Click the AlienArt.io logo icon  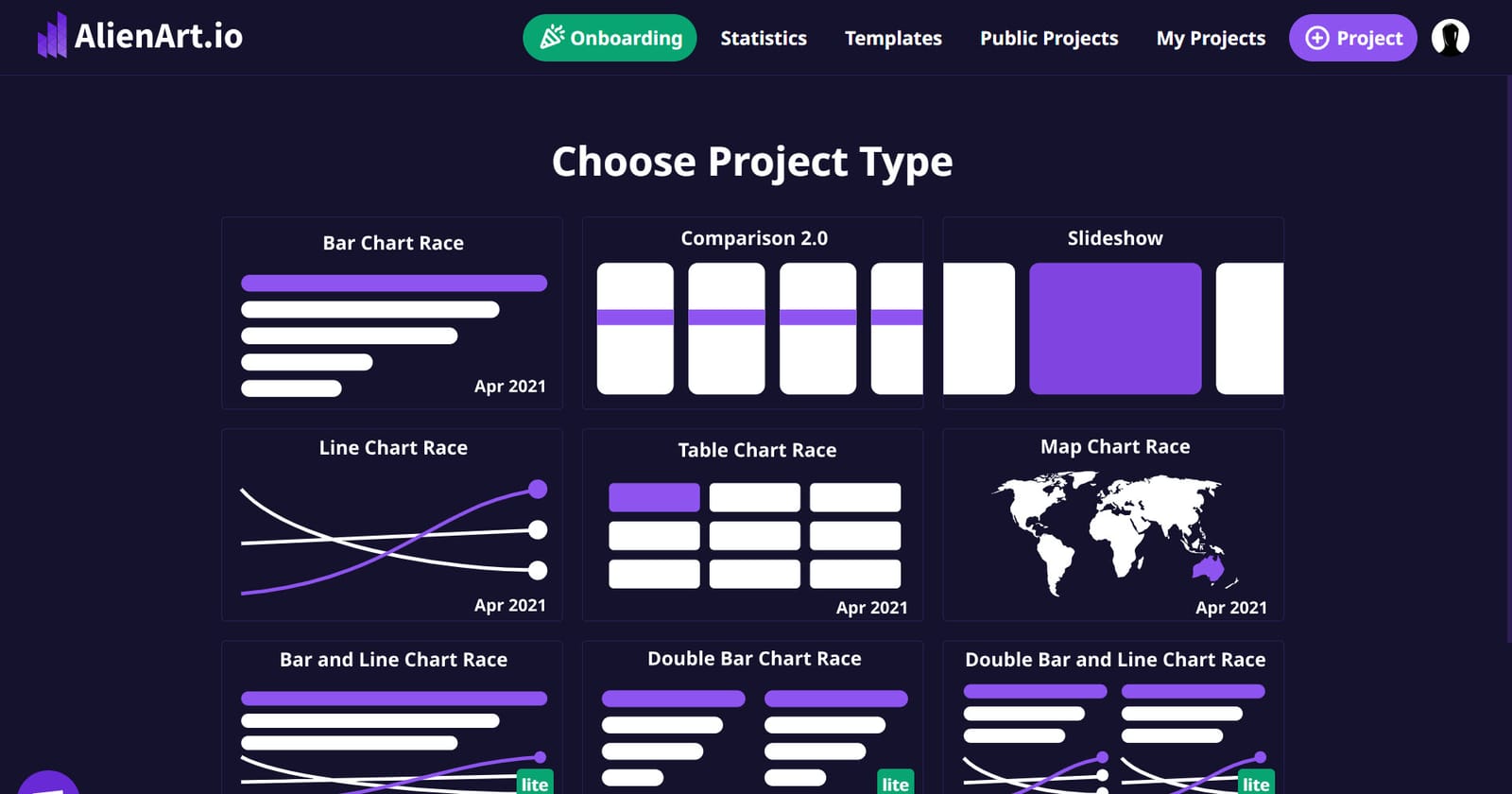[52, 36]
